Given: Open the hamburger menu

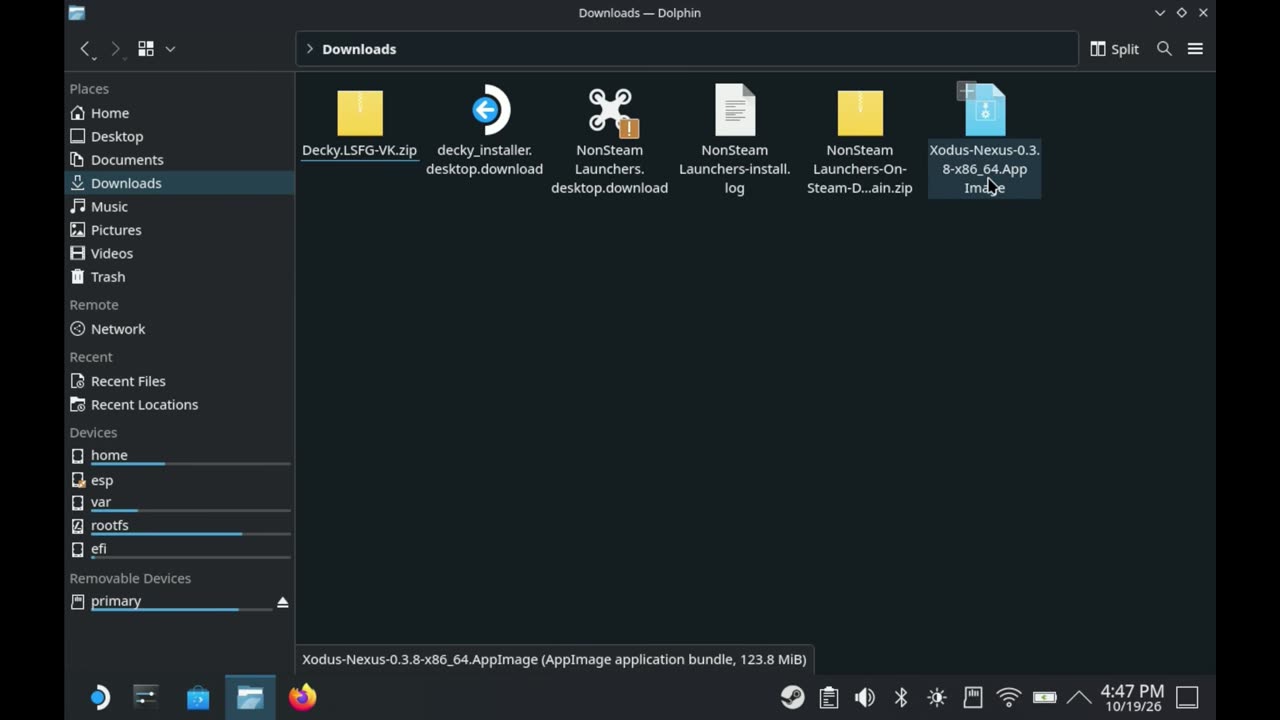Looking at the screenshot, I should [x=1195, y=49].
